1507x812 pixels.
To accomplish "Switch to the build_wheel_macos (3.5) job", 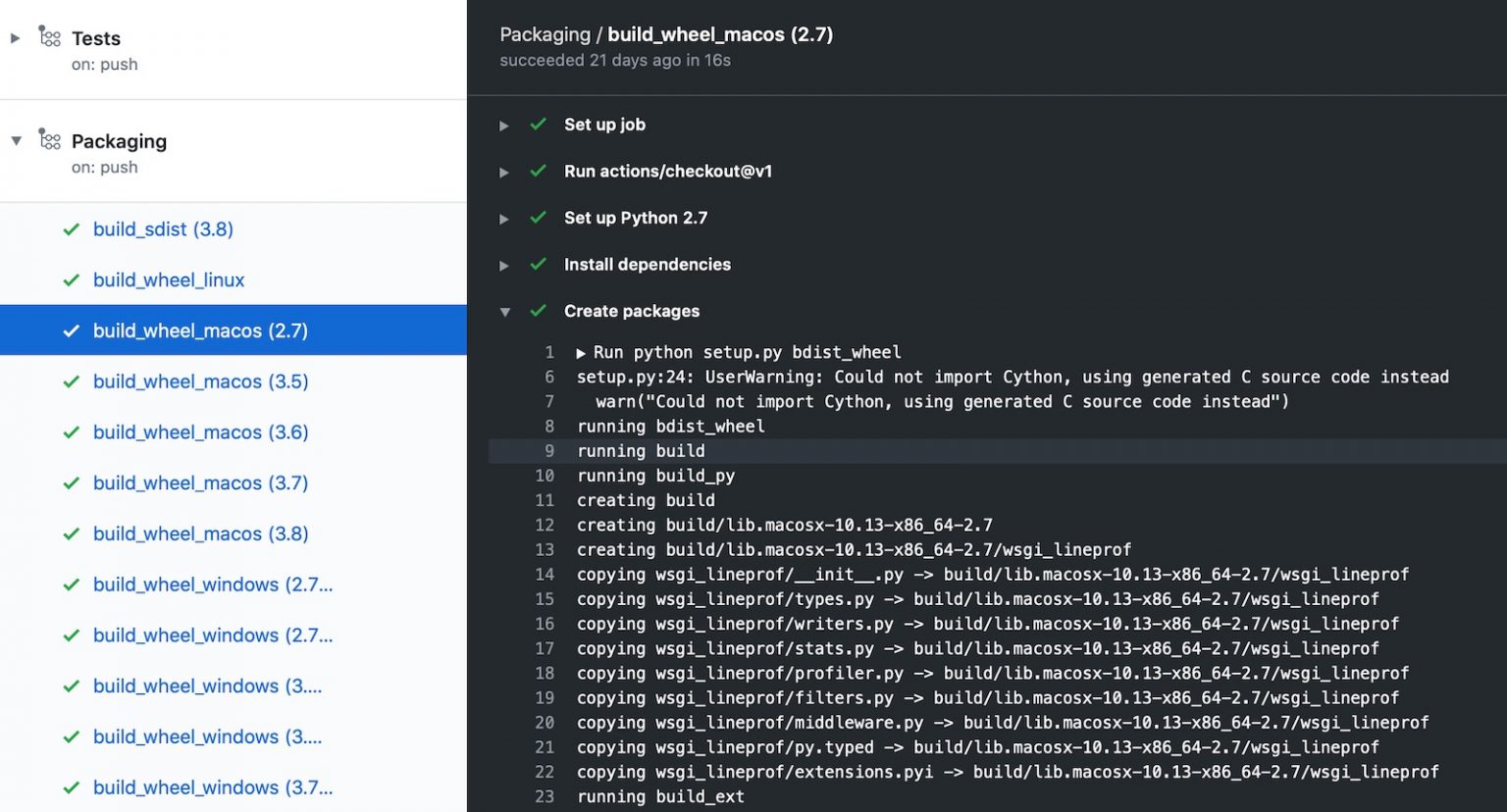I will (200, 381).
